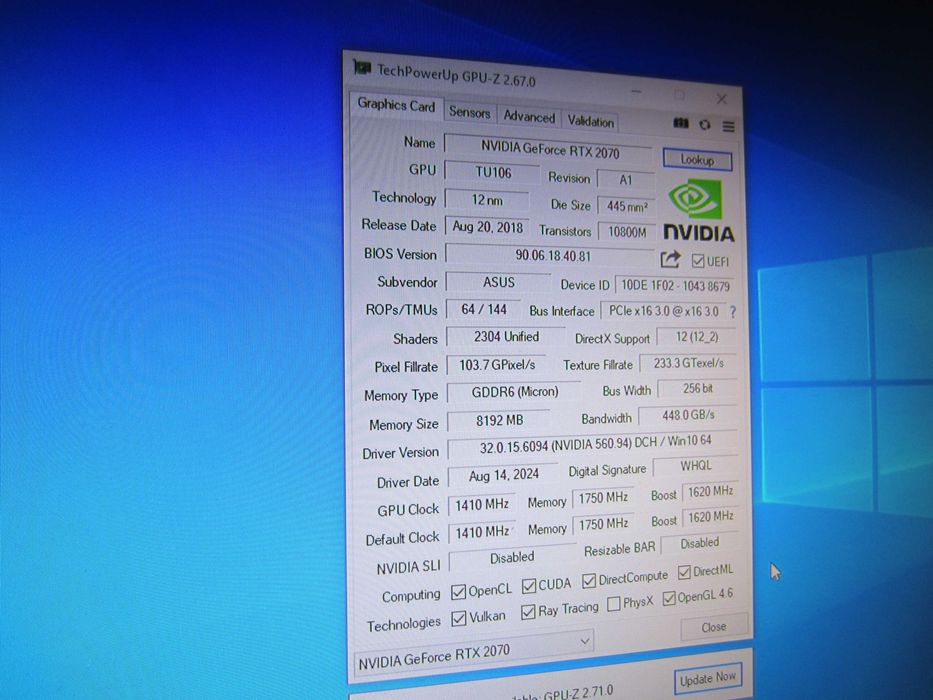The image size is (933, 700).
Task: Click the ROPs/TMUs field 64 / 144
Action: point(483,310)
